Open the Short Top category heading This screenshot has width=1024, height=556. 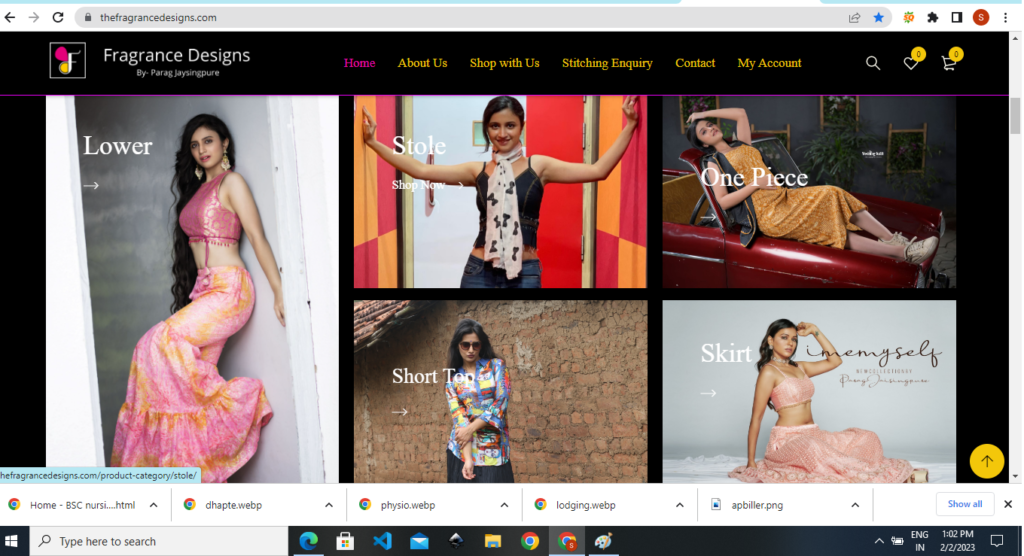(x=433, y=376)
